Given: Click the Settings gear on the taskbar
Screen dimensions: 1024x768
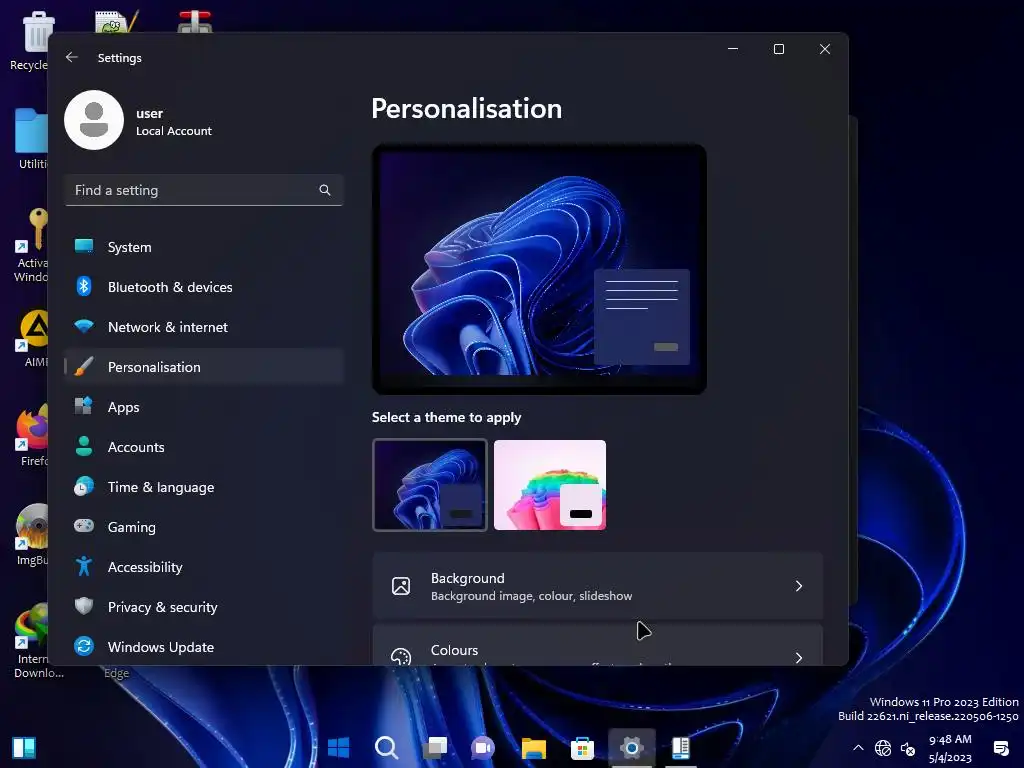Looking at the screenshot, I should (632, 747).
